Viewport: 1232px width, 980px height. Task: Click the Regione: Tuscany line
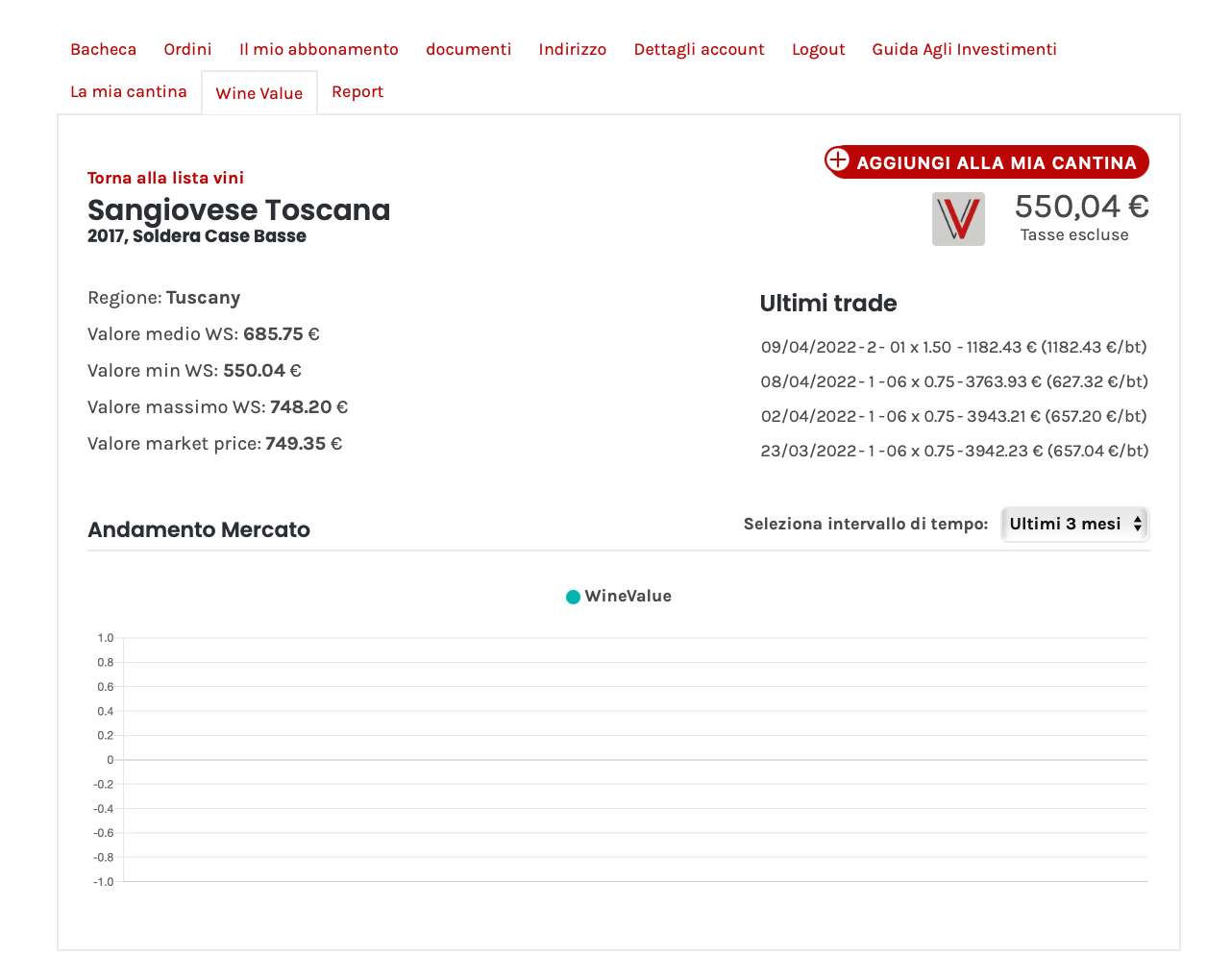pyautogui.click(x=164, y=298)
